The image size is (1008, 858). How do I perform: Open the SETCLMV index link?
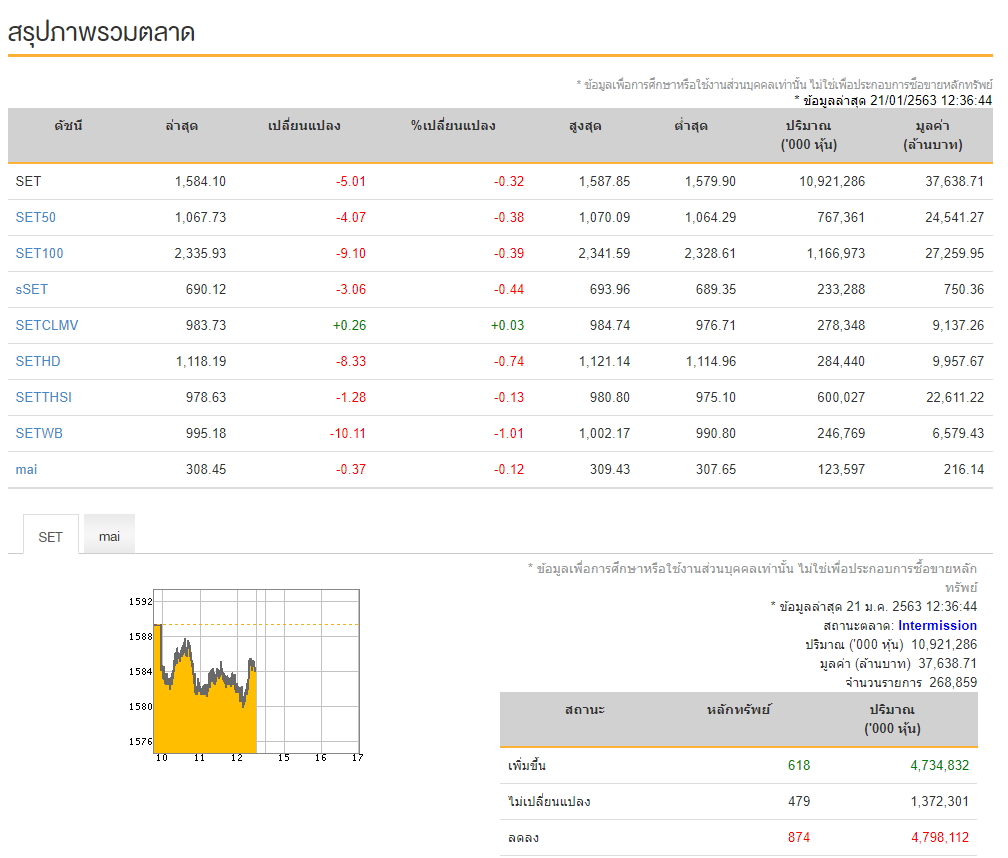[47, 325]
